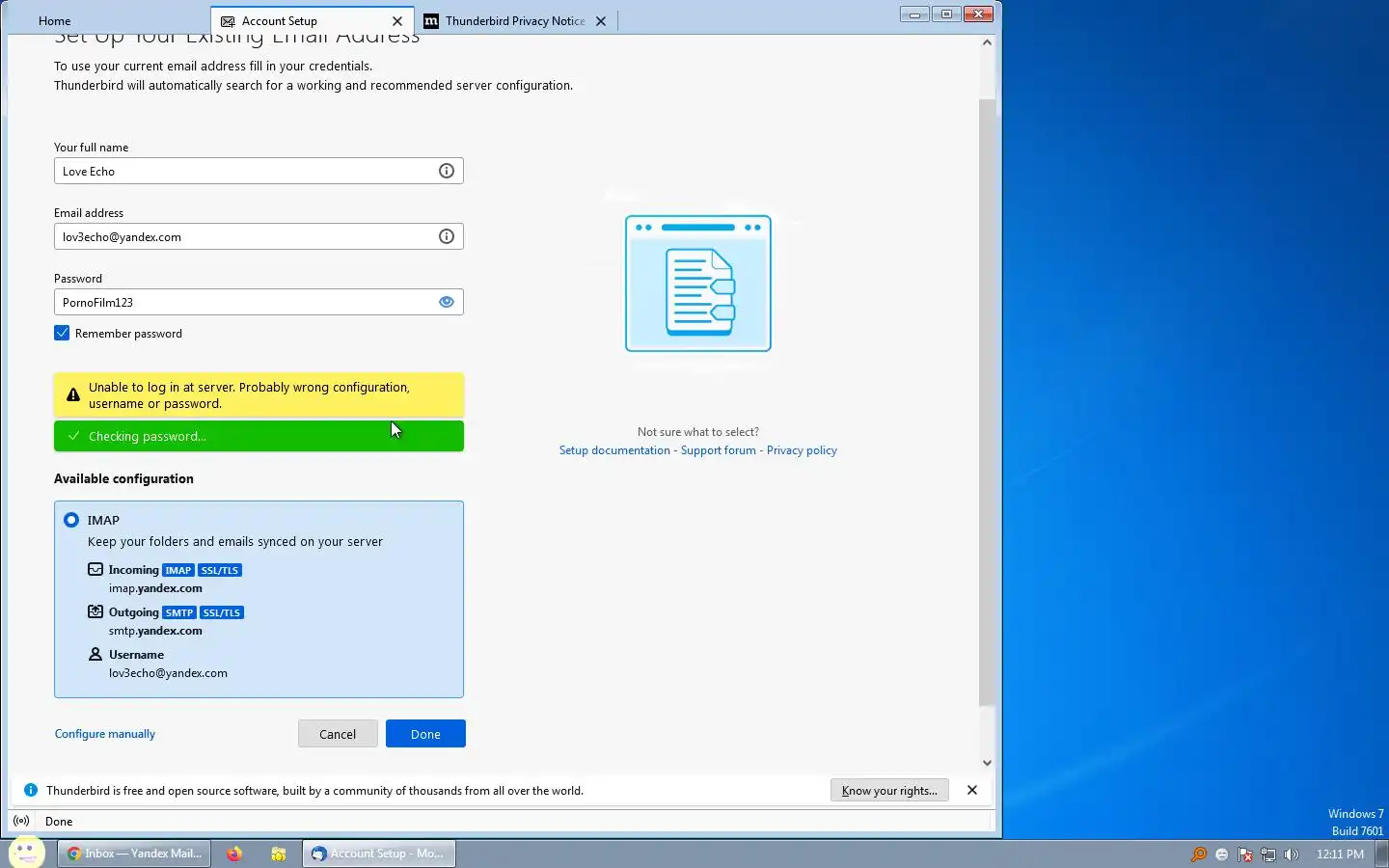Viewport: 1389px width, 868px height.
Task: Click the SMTP protocol badge on Outgoing
Action: (x=179, y=612)
